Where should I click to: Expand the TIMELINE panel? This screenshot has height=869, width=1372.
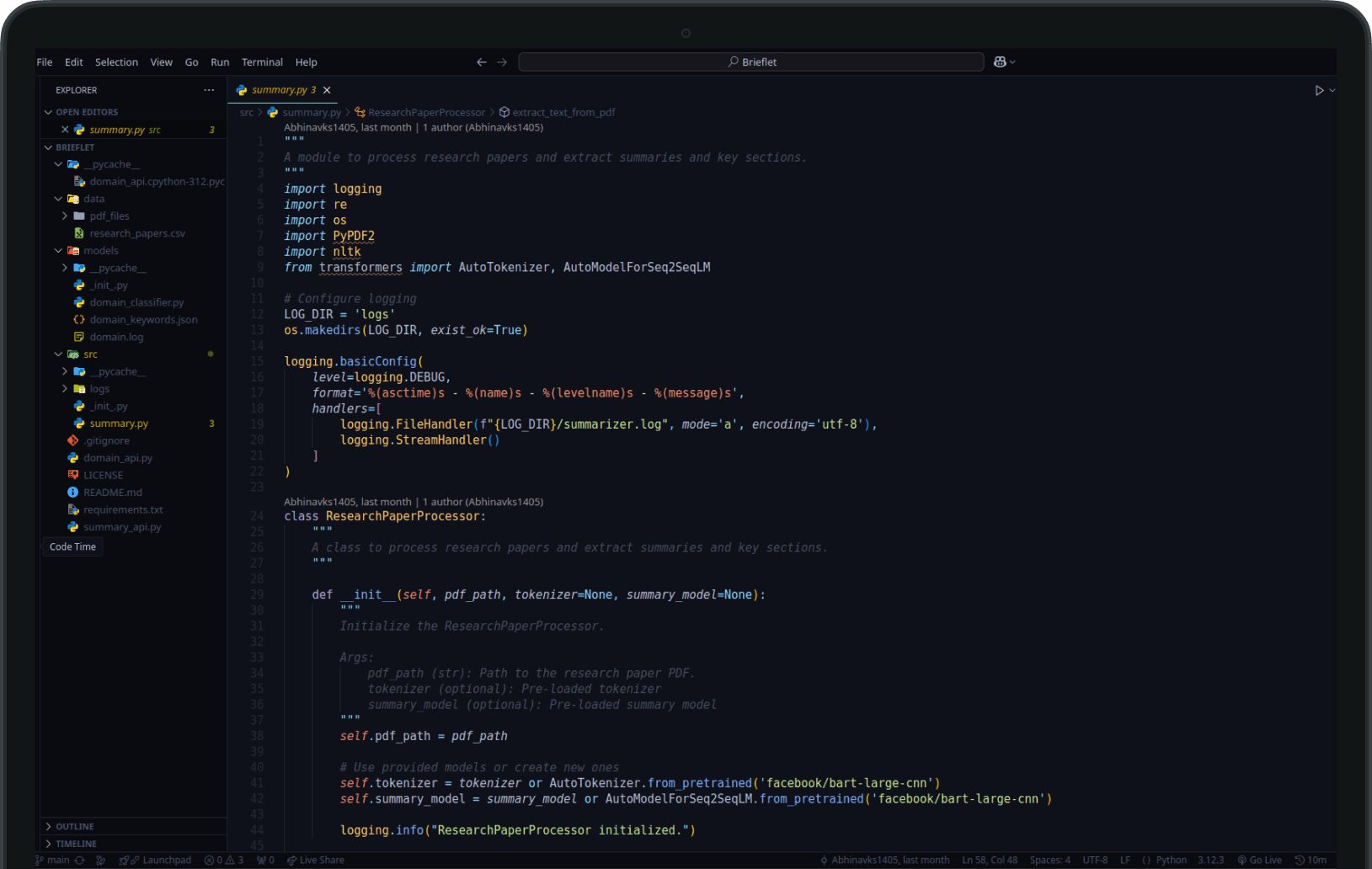pos(133,844)
